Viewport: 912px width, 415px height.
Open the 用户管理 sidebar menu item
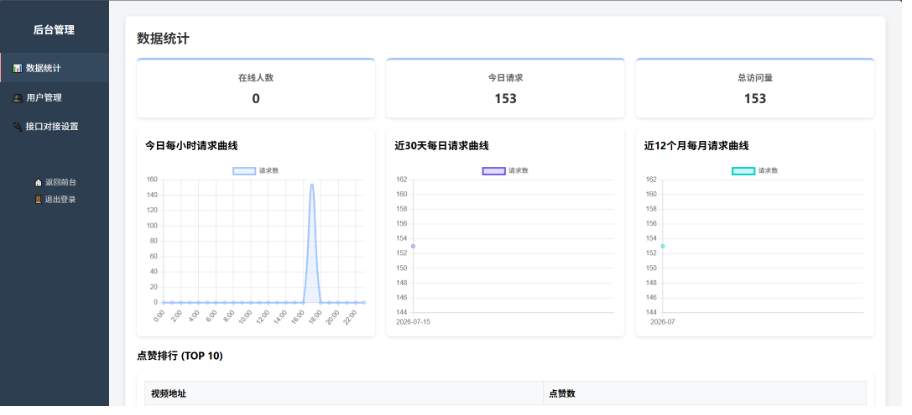54,98
